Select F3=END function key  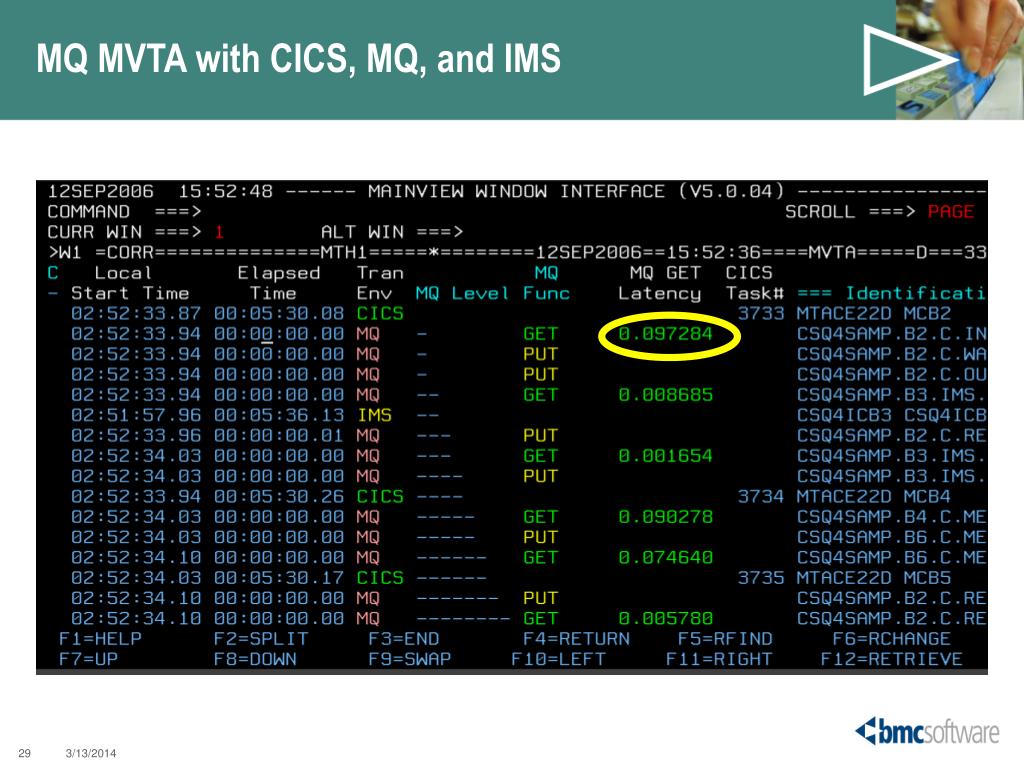[x=404, y=639]
